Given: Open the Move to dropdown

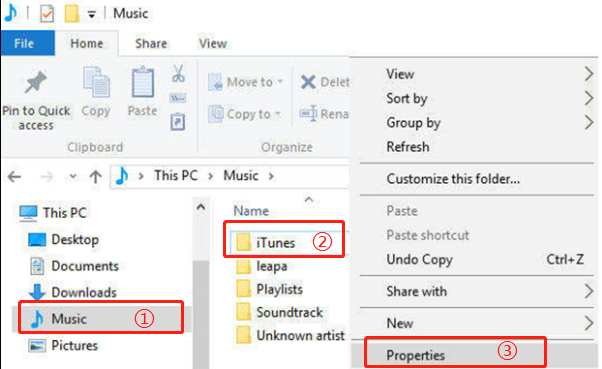Looking at the screenshot, I should point(246,82).
